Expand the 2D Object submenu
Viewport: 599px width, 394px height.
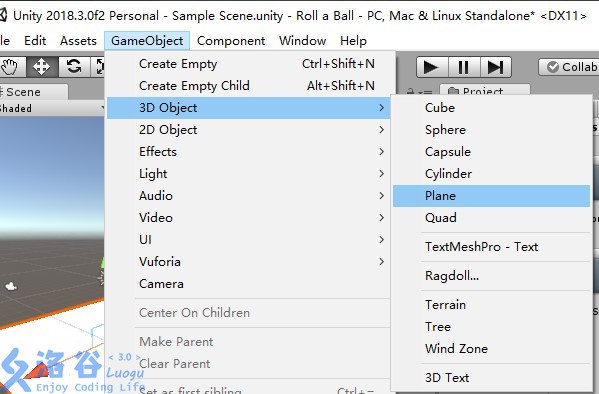tap(248, 130)
